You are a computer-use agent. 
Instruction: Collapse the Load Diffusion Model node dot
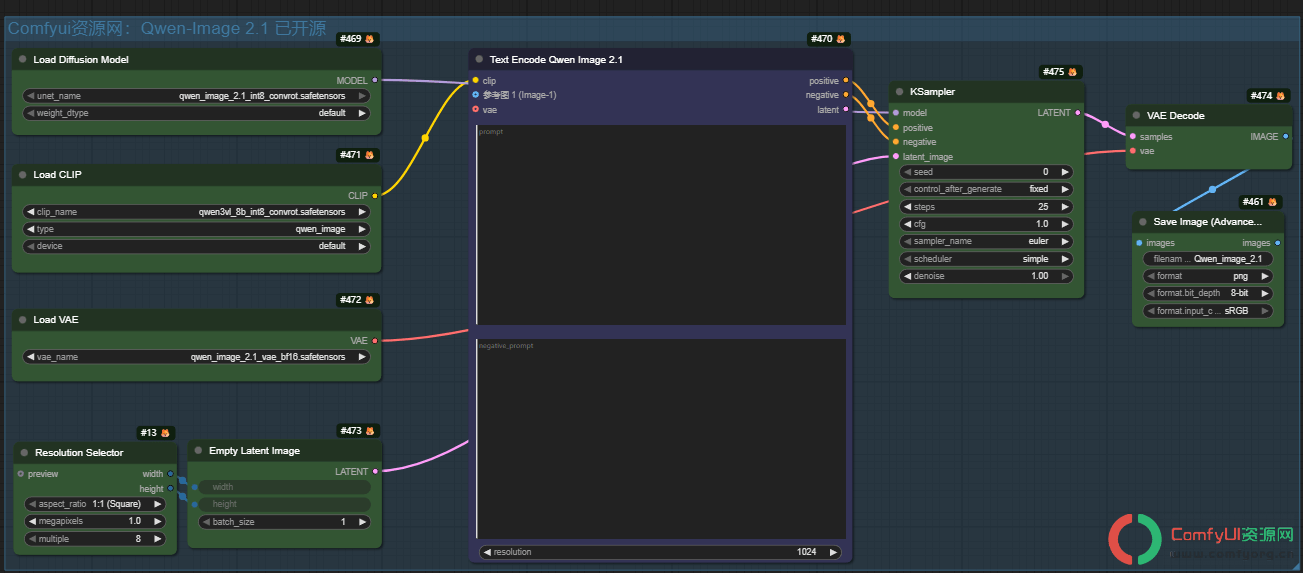(22, 60)
